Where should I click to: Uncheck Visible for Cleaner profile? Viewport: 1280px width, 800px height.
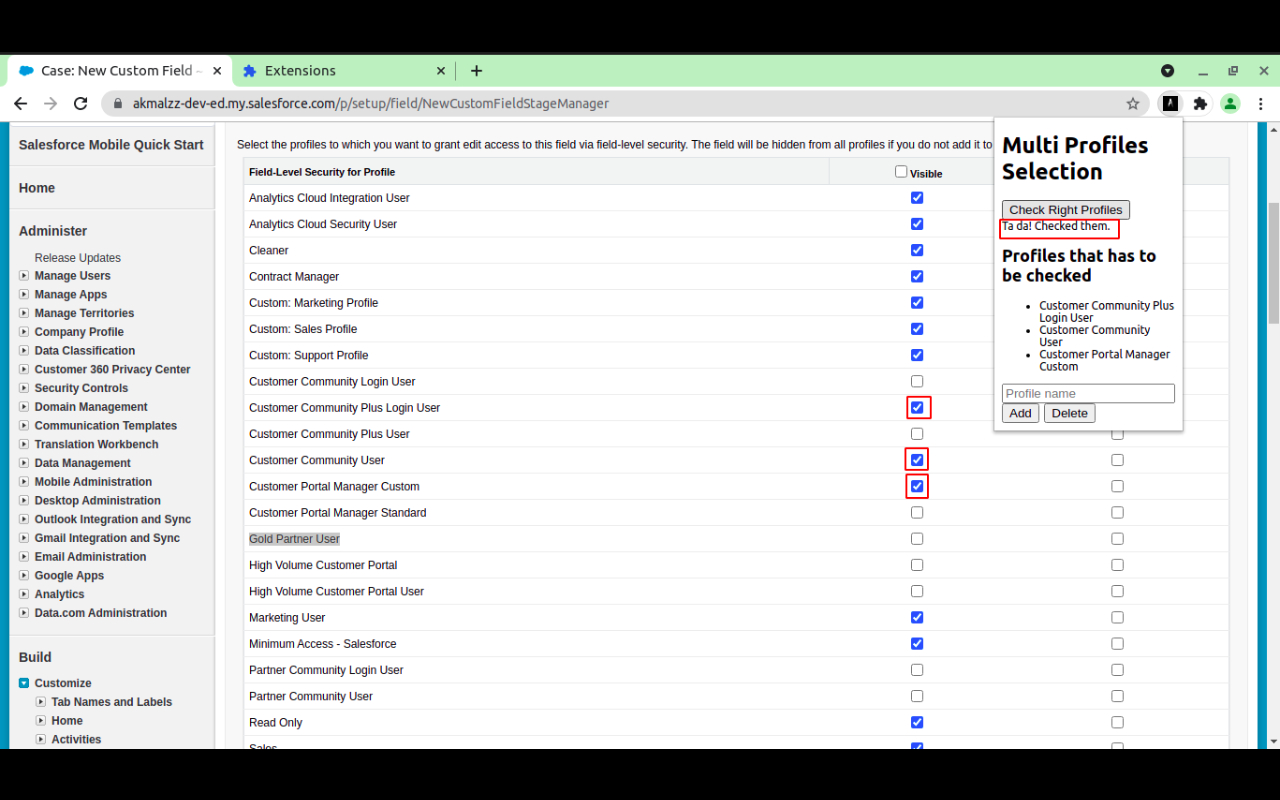coord(917,250)
